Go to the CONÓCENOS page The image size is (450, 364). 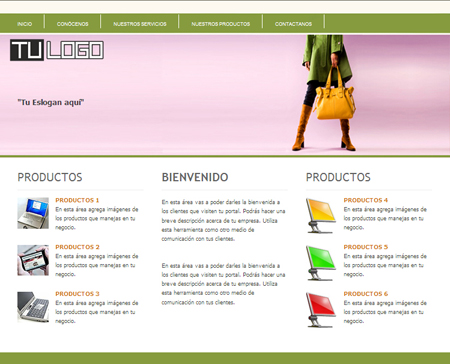click(x=72, y=24)
